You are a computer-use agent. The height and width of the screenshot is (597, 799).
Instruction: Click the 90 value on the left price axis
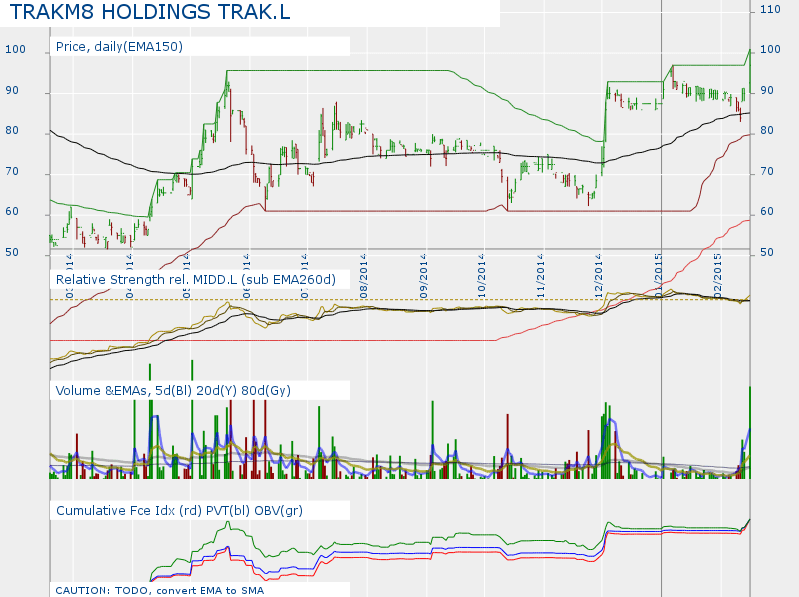click(12, 91)
